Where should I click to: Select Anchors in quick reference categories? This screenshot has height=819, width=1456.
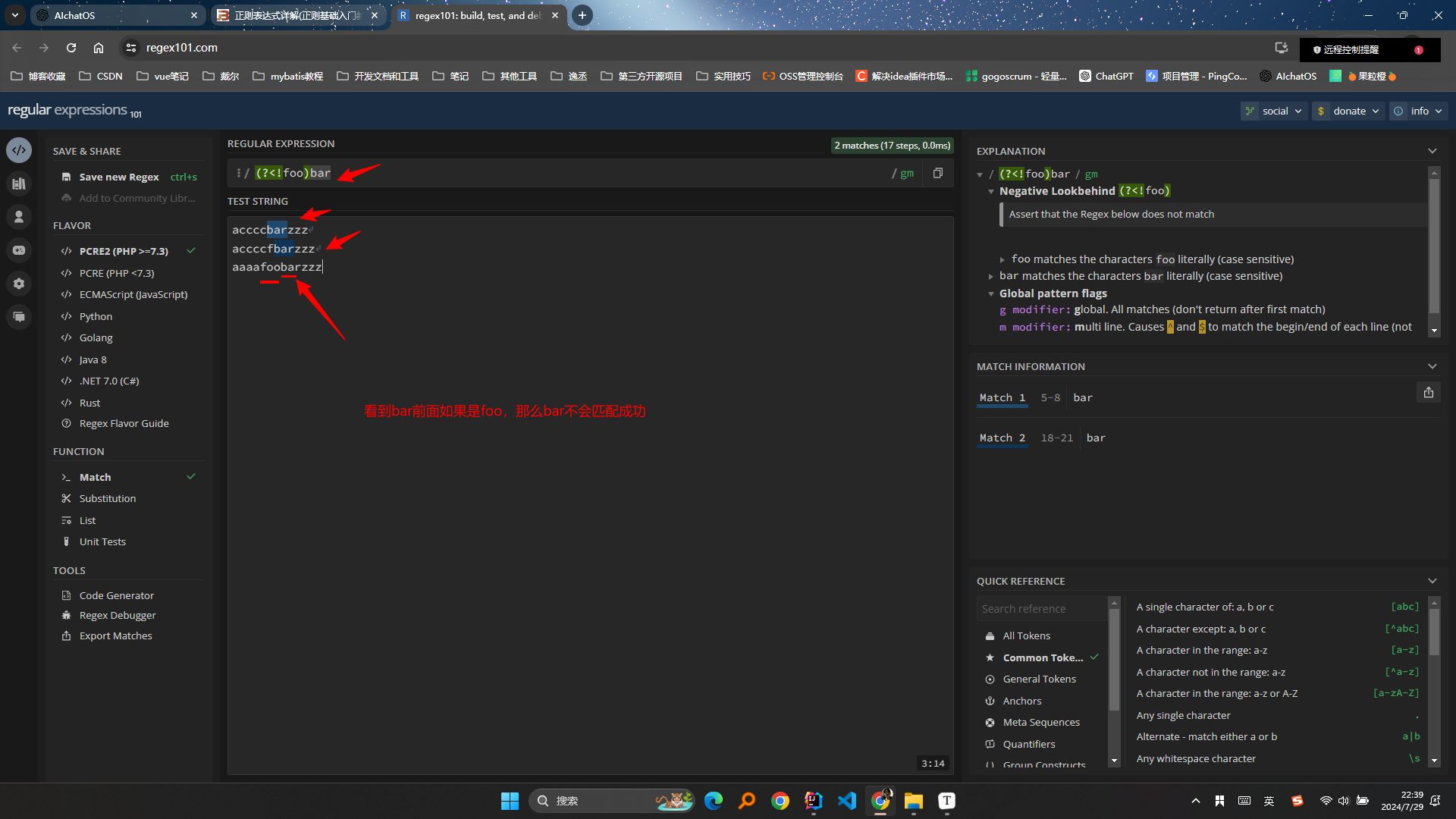click(1022, 701)
